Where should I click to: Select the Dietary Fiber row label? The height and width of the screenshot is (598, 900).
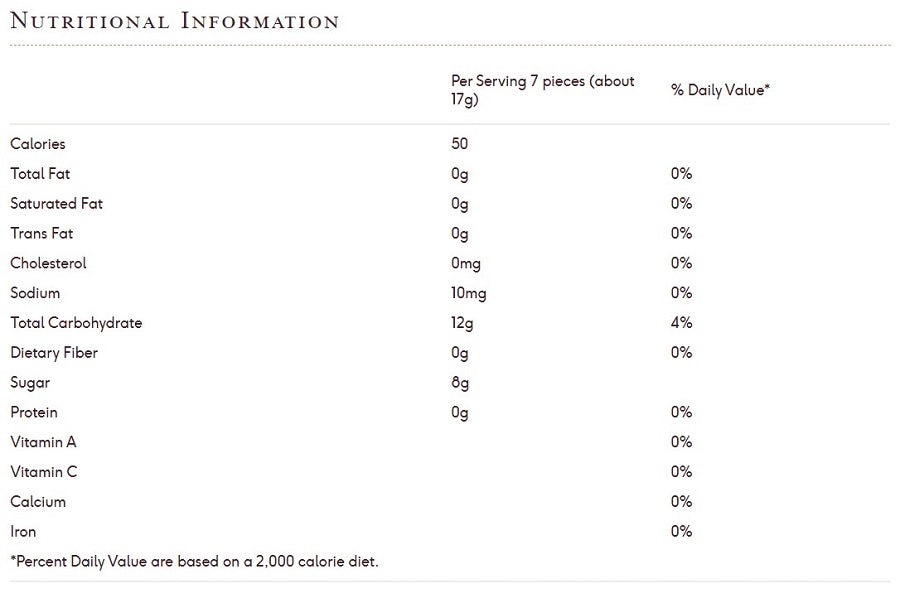[x=54, y=353]
